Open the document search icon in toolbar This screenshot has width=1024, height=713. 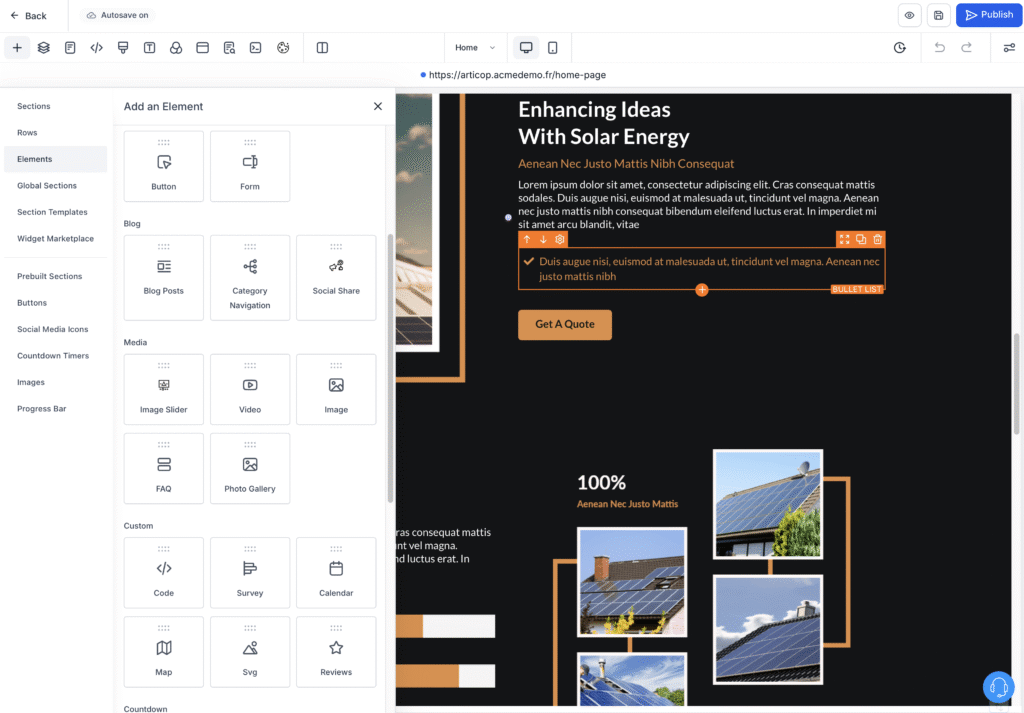point(229,48)
